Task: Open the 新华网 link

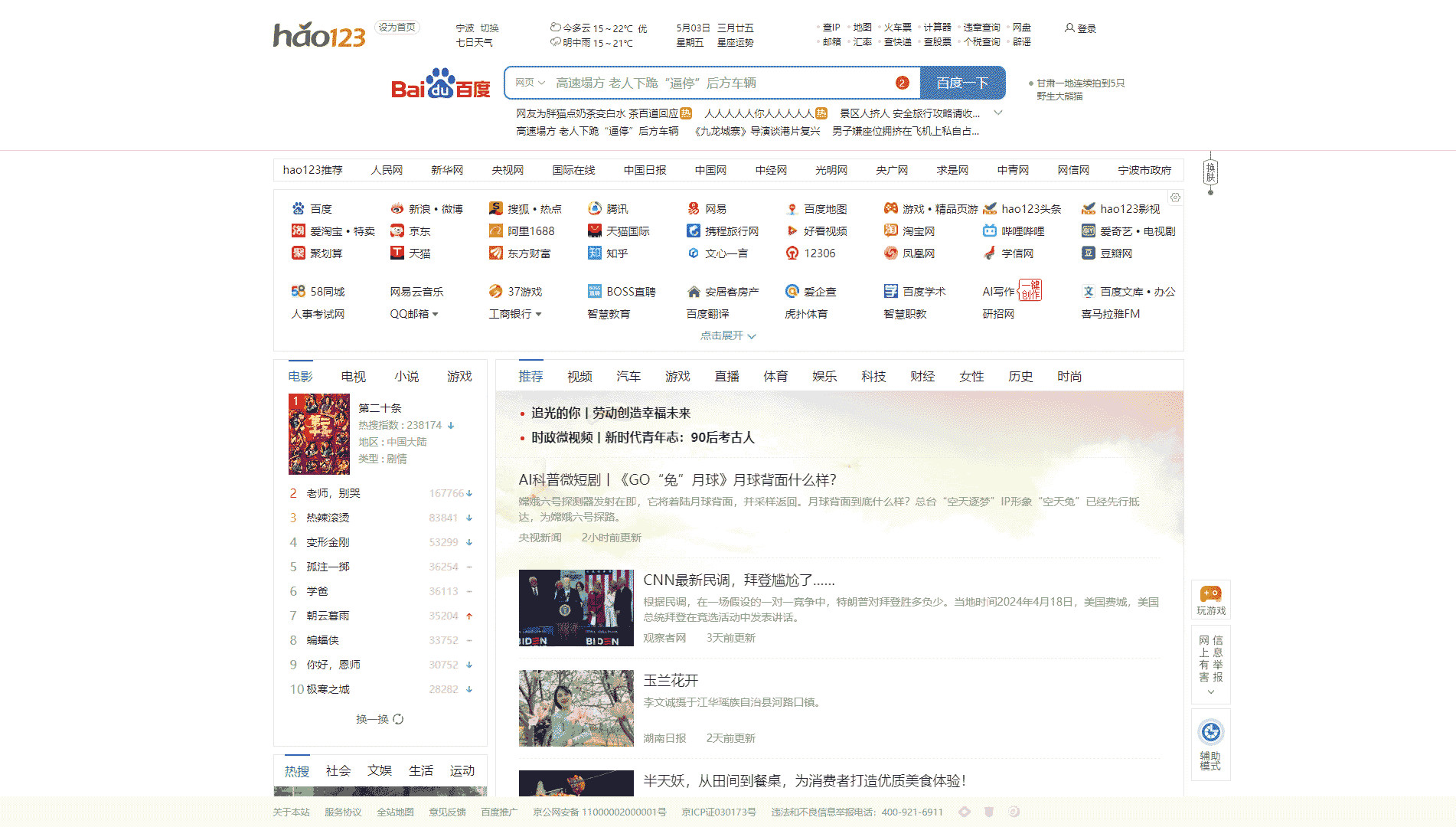Action: pyautogui.click(x=447, y=170)
